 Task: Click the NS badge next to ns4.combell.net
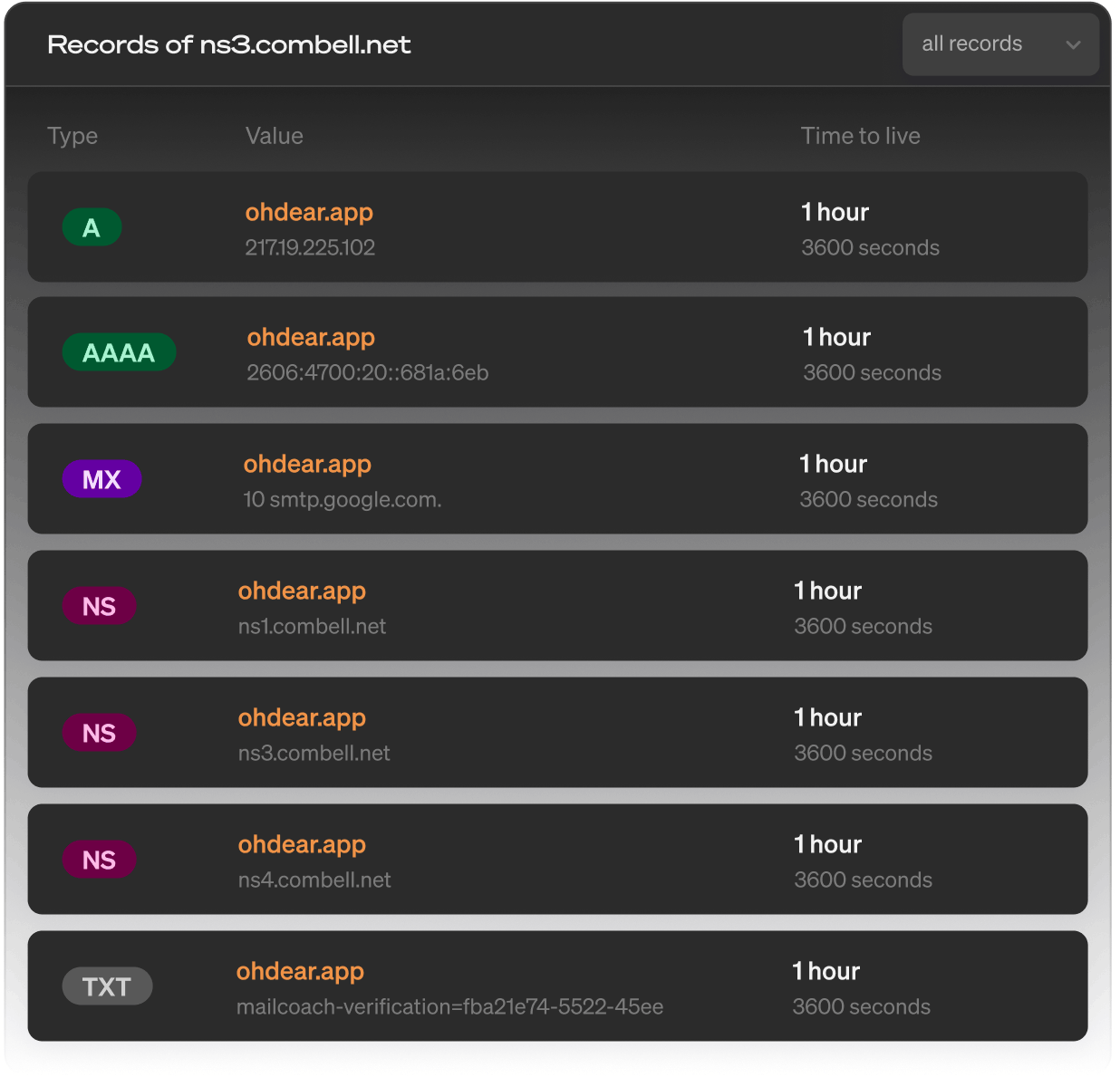[100, 860]
